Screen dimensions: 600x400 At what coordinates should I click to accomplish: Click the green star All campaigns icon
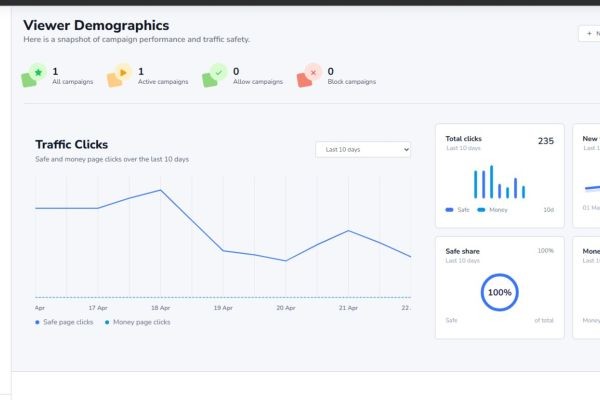pos(34,75)
